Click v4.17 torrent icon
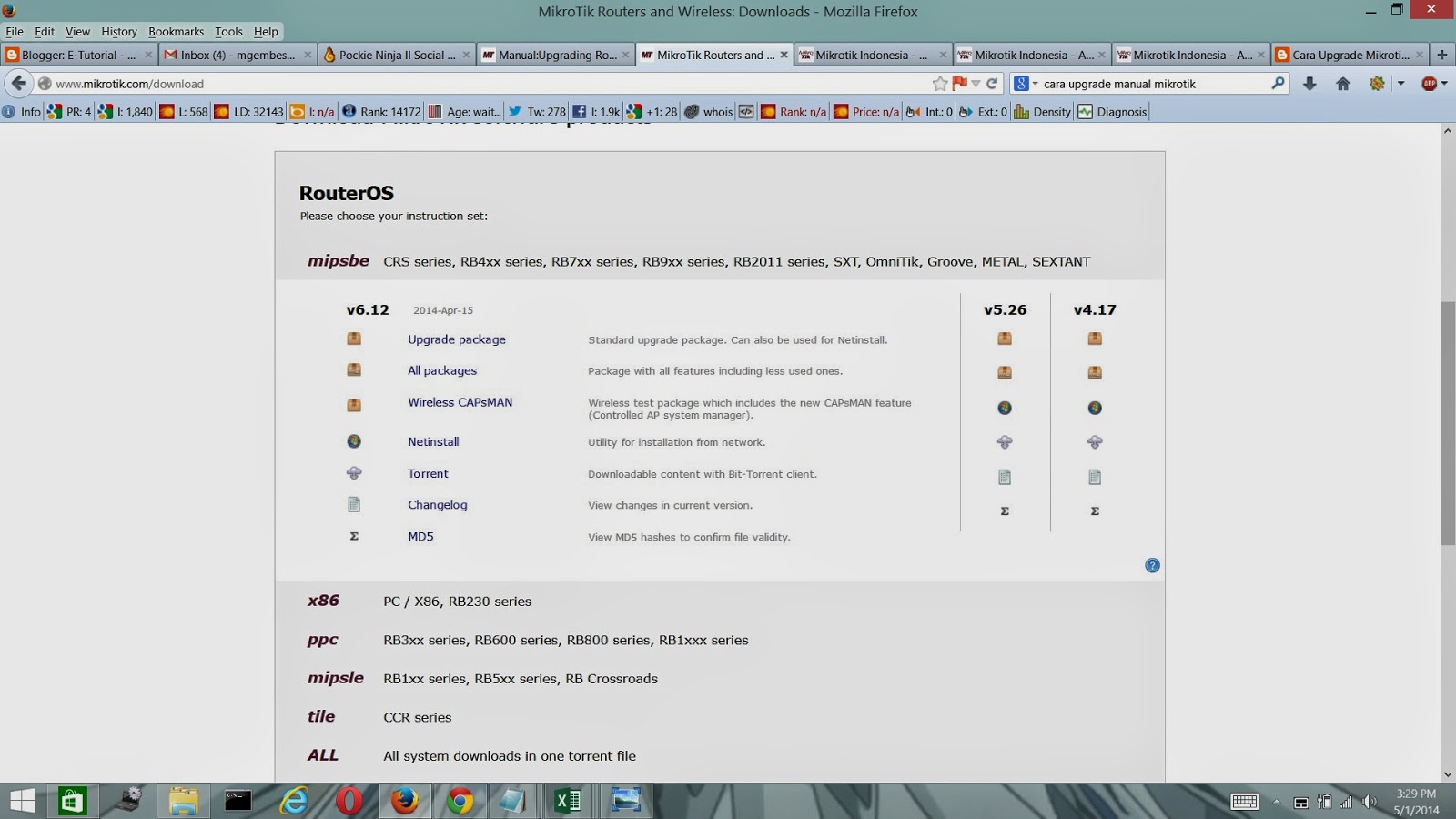1456x819 pixels. tap(1095, 442)
